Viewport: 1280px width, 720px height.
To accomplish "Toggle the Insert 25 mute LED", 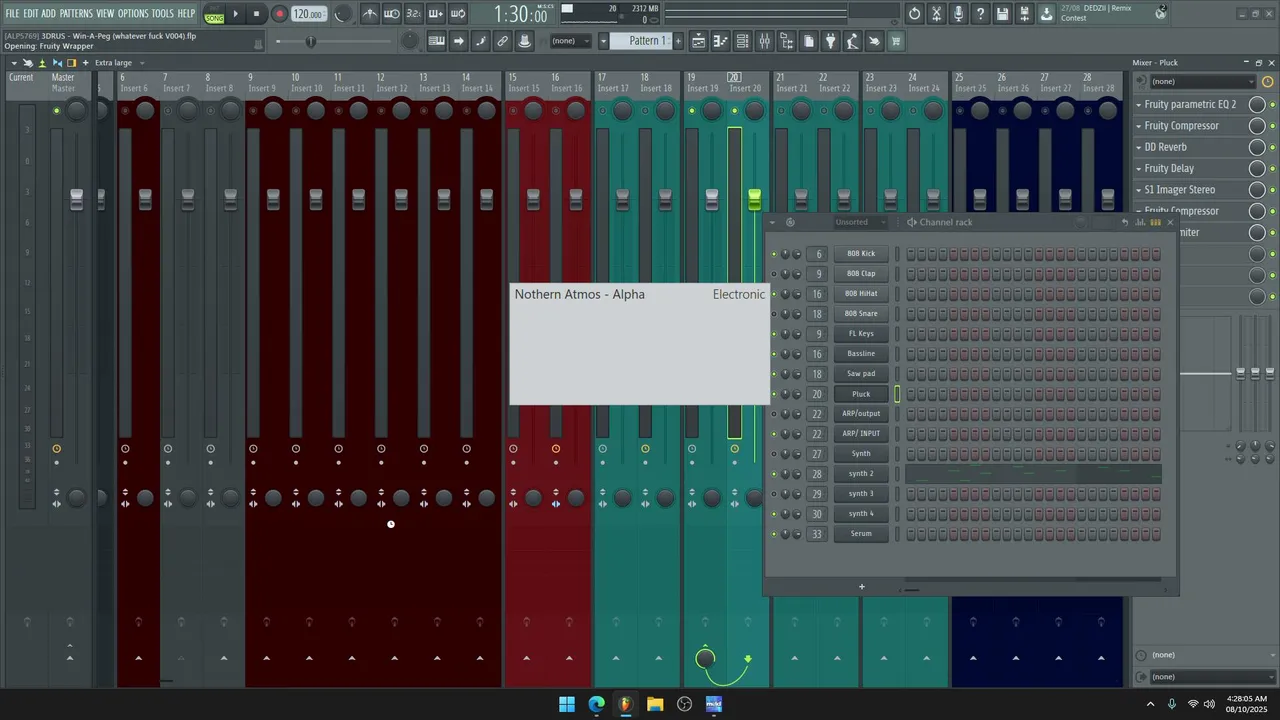I will pyautogui.click(x=959, y=111).
